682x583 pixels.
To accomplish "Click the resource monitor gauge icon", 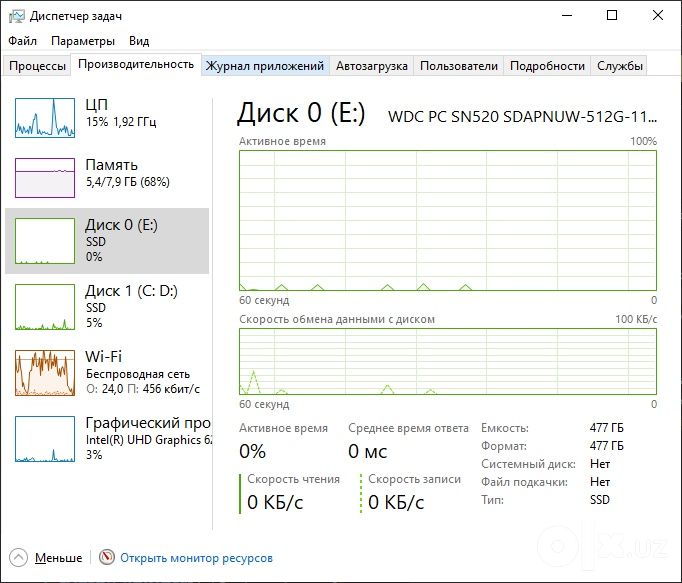I will [107, 557].
